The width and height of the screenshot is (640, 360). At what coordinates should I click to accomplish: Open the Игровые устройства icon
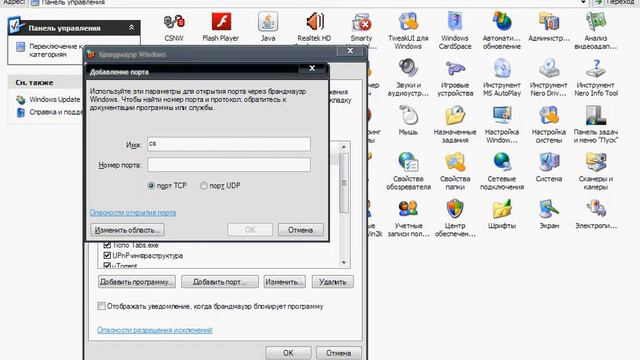click(455, 69)
